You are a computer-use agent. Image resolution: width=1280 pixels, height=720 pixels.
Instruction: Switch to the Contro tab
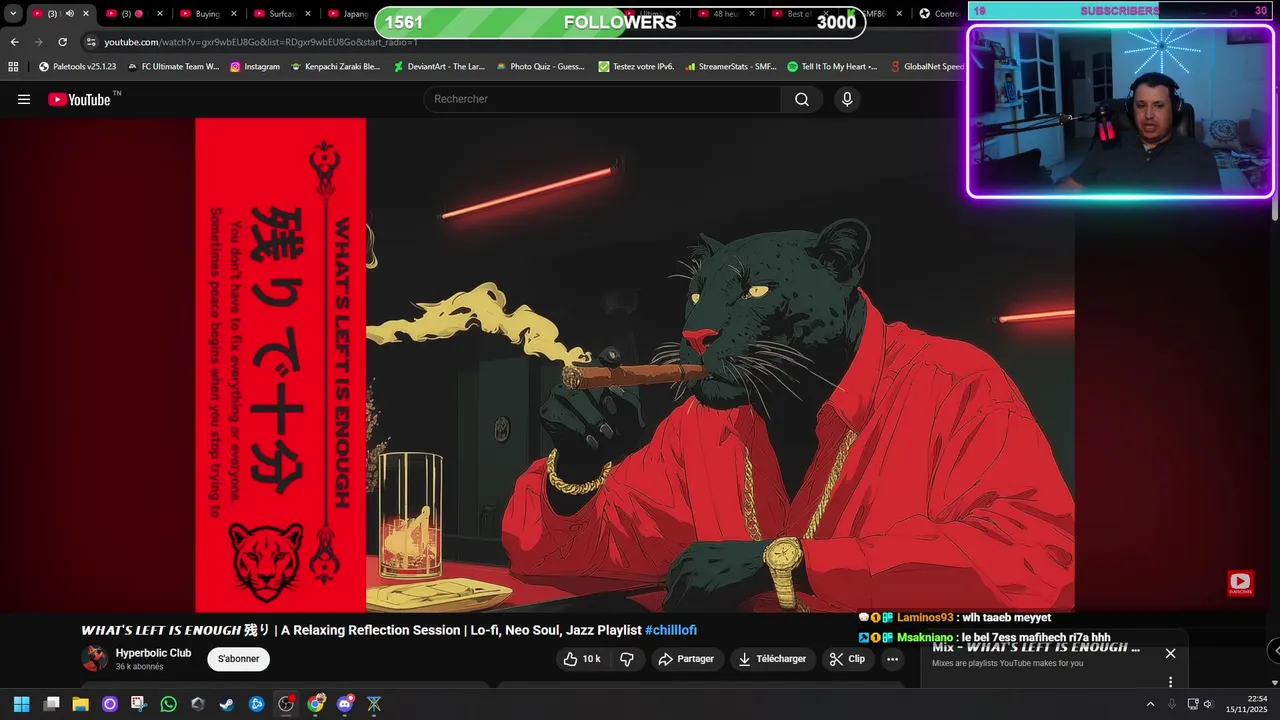938,14
